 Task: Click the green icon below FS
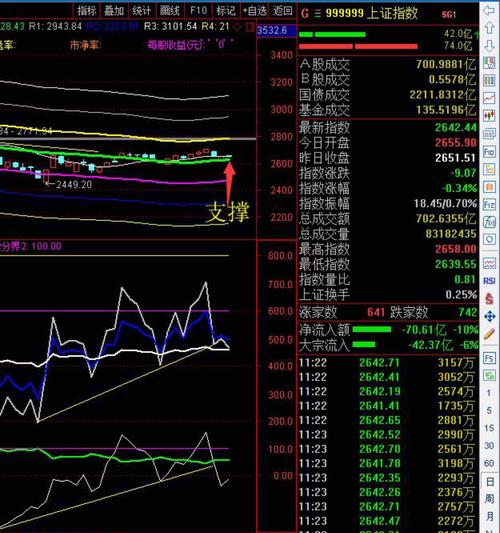click(x=489, y=376)
